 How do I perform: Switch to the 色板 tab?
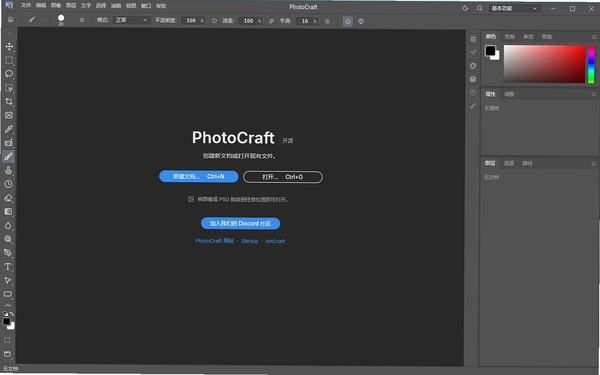click(x=509, y=37)
